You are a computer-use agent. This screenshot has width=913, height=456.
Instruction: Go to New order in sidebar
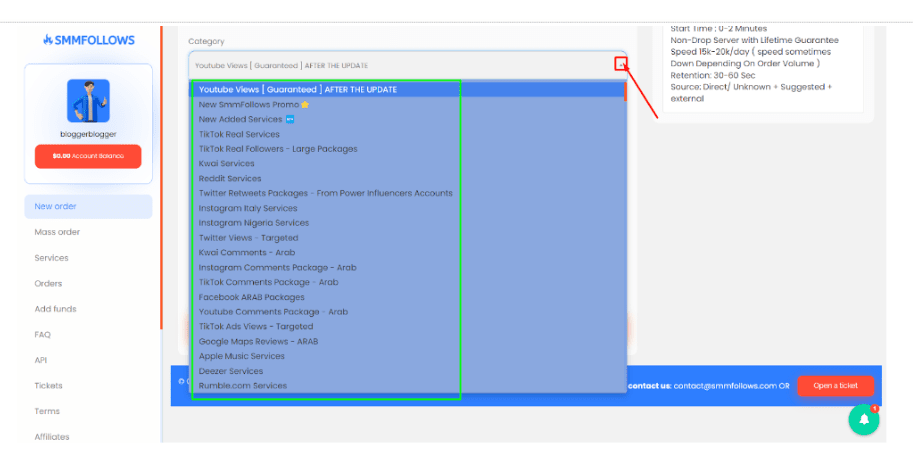[89, 206]
